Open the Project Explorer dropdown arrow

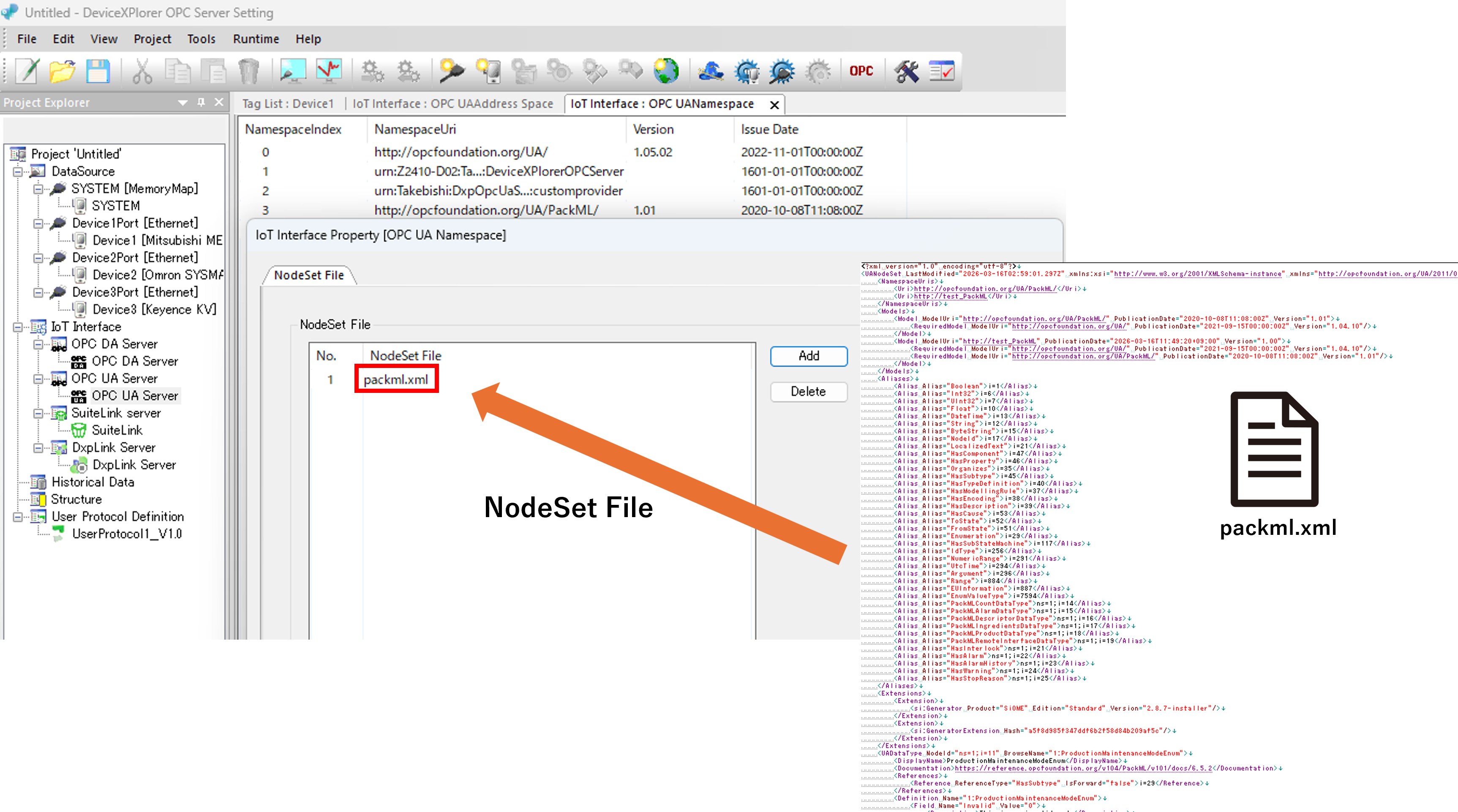[182, 102]
